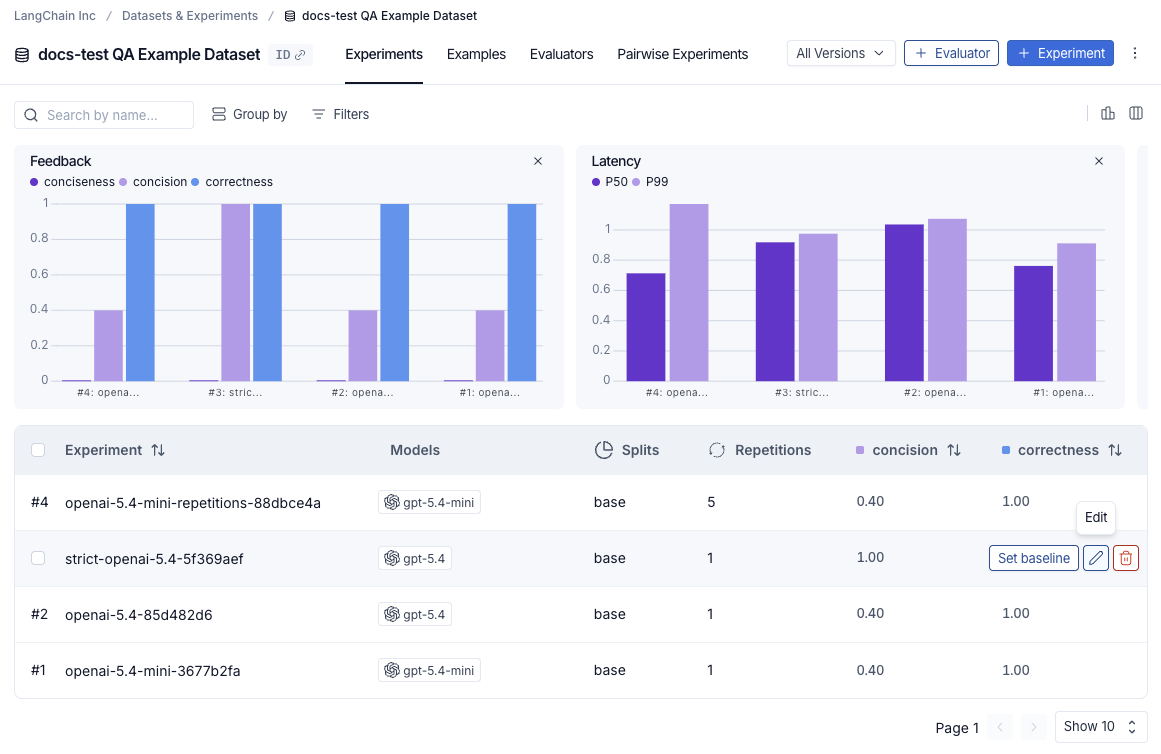Switch to the Pairwise Experiments tab

coord(683,54)
